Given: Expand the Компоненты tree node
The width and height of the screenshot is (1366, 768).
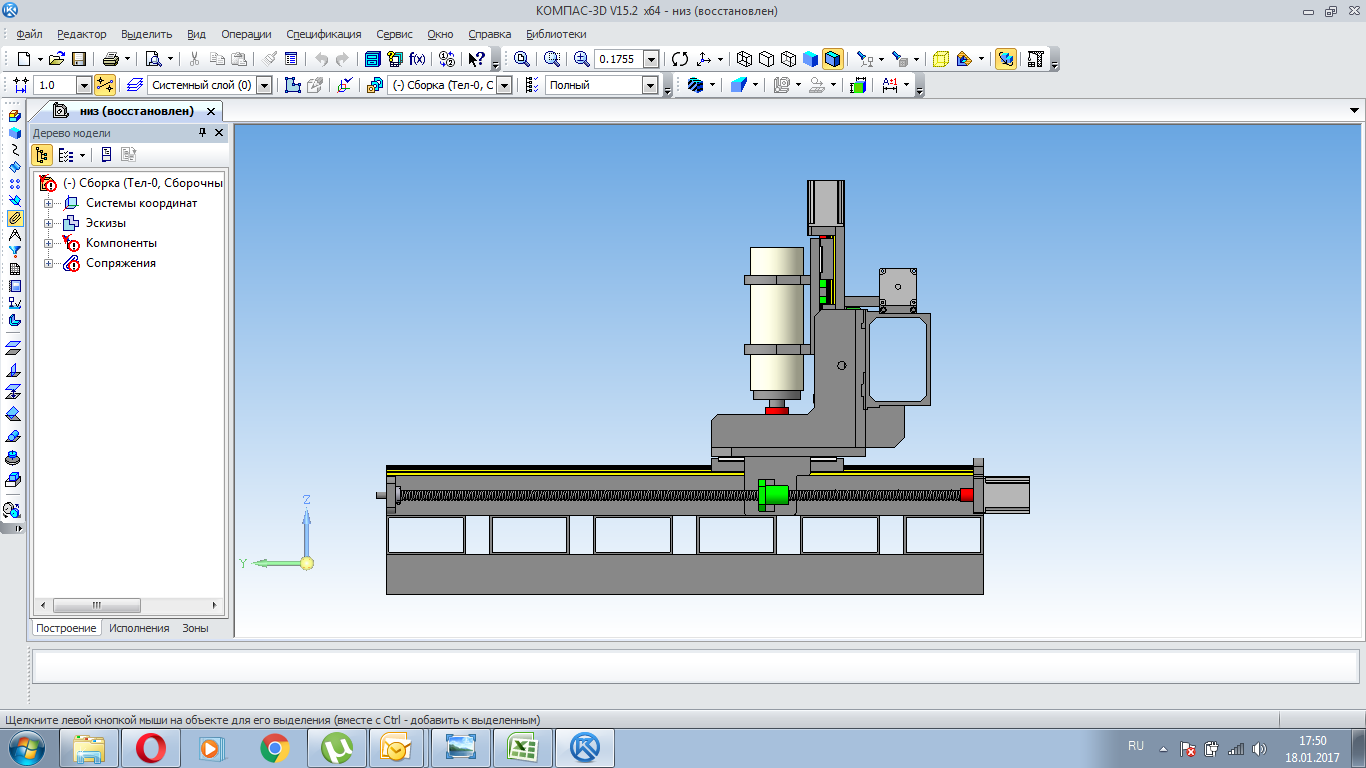Looking at the screenshot, I should point(48,243).
